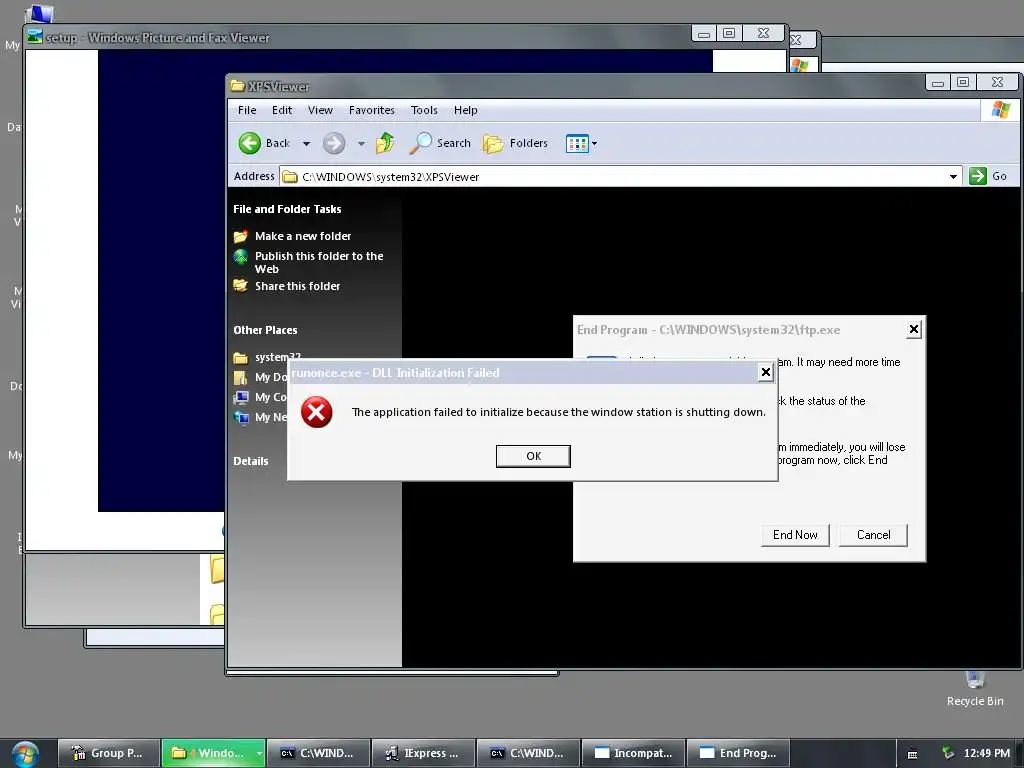Close the runonce.exe DLL Initialization Failed dialog

click(x=765, y=372)
